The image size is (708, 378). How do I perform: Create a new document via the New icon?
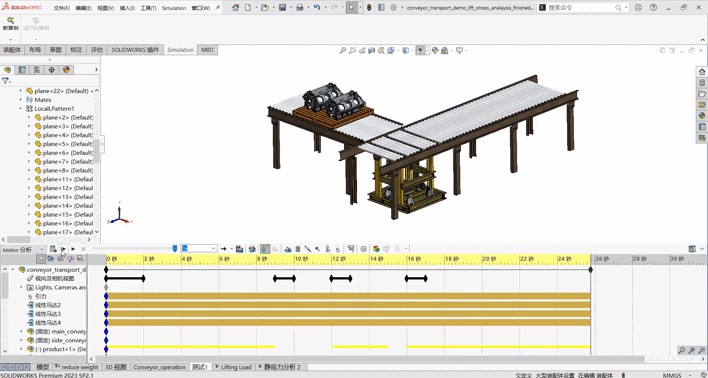248,8
